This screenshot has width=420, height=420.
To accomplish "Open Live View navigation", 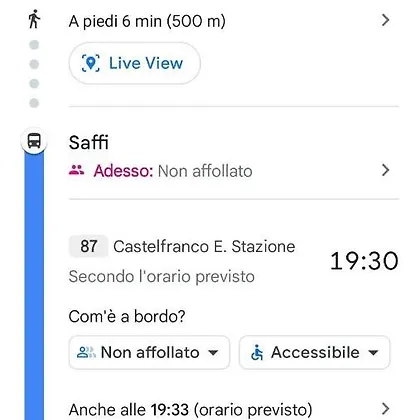I will [134, 63].
